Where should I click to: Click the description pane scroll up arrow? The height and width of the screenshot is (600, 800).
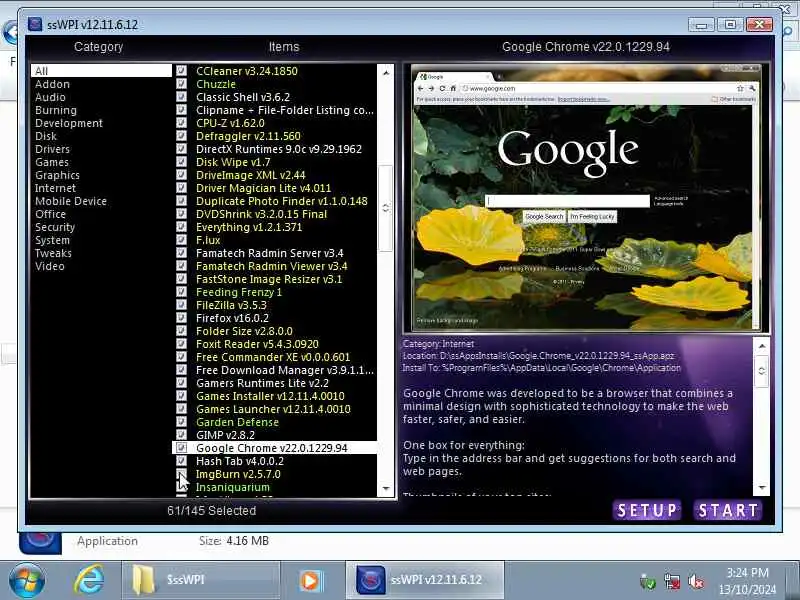761,346
